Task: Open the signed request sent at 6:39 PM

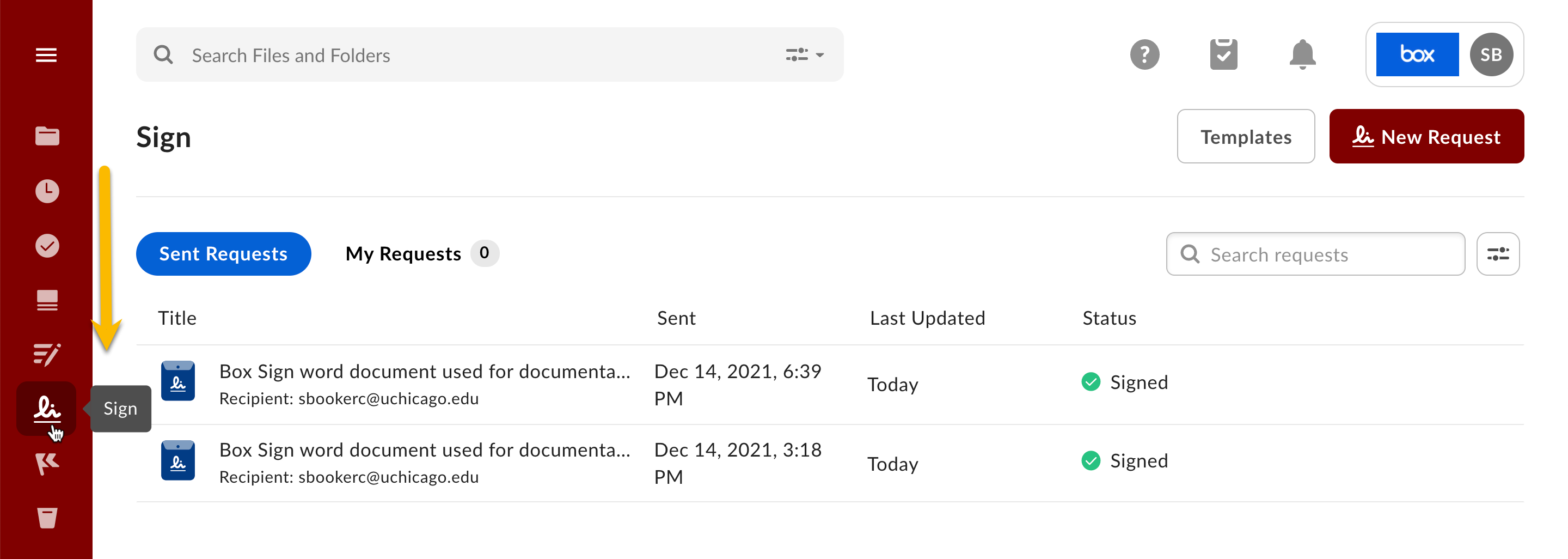Action: (x=424, y=372)
